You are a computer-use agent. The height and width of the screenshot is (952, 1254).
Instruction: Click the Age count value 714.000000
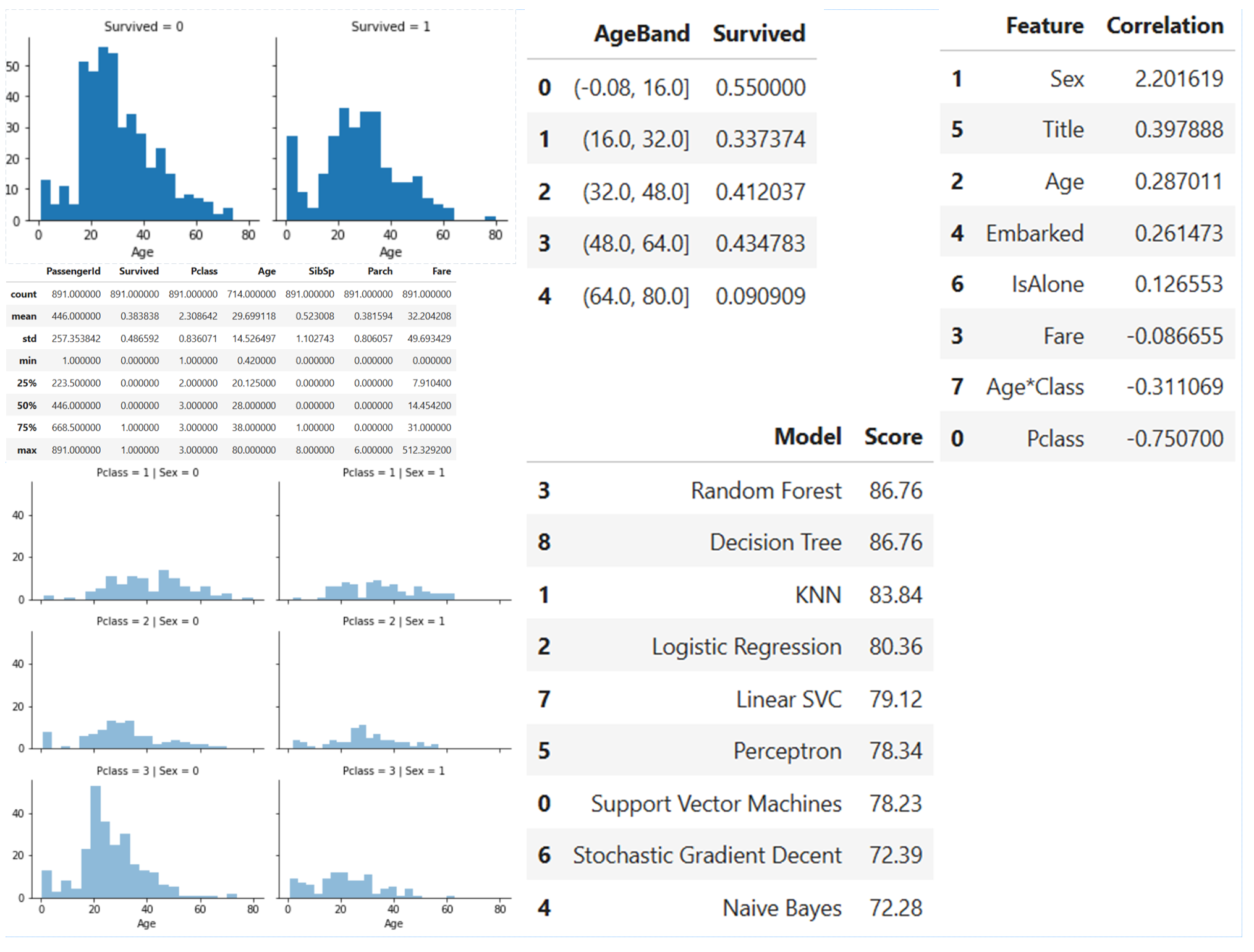point(252,294)
